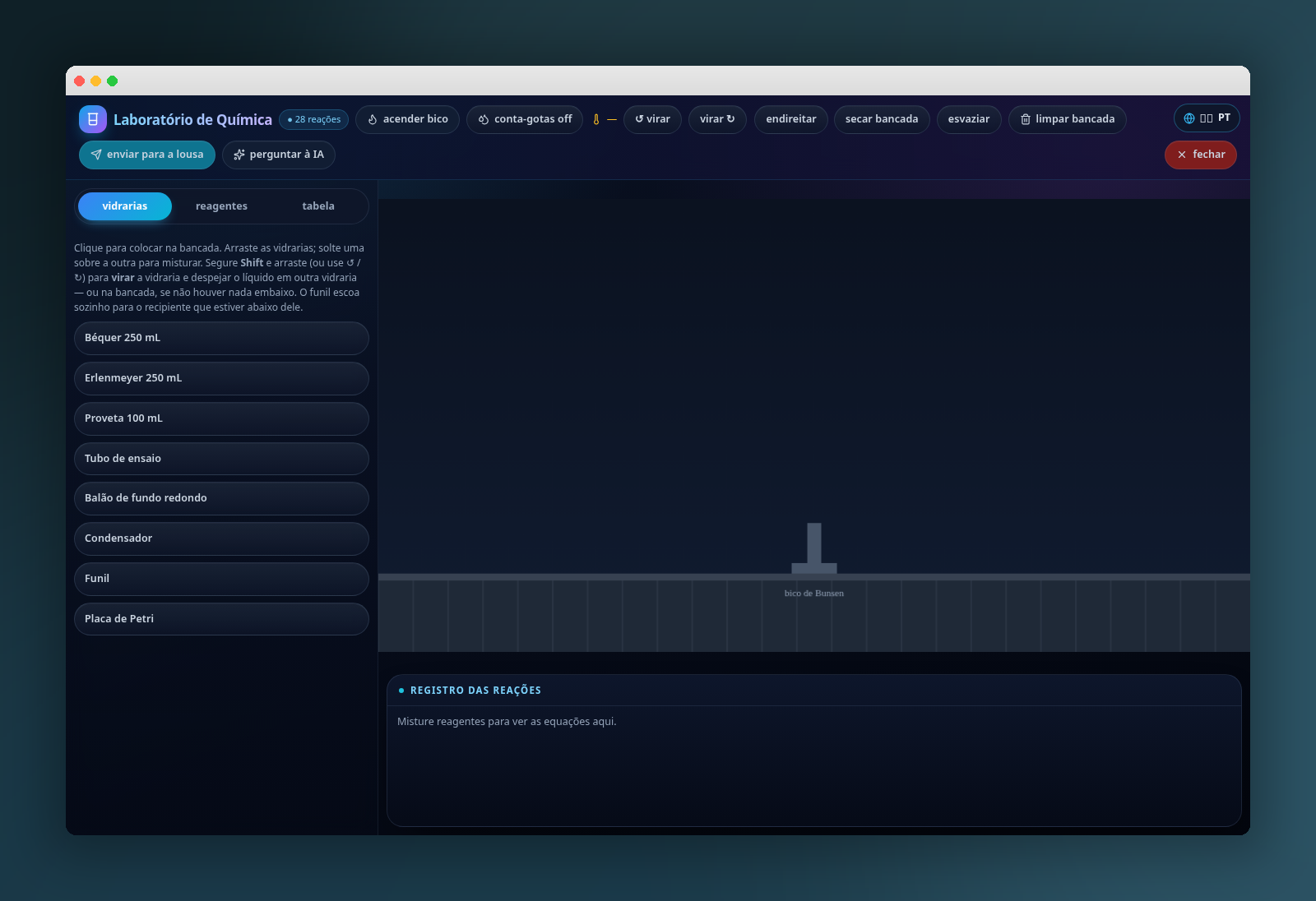The height and width of the screenshot is (901, 1316).
Task: Add Béquer 250 mL to bench
Action: (x=221, y=338)
